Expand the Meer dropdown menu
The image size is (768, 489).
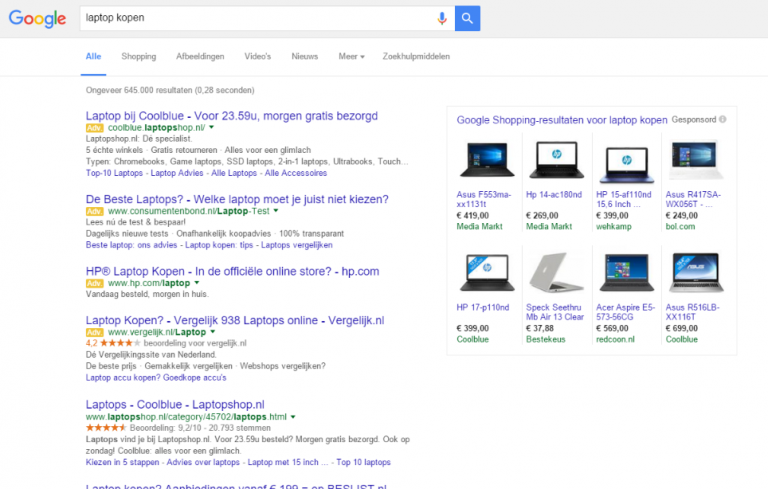point(351,56)
